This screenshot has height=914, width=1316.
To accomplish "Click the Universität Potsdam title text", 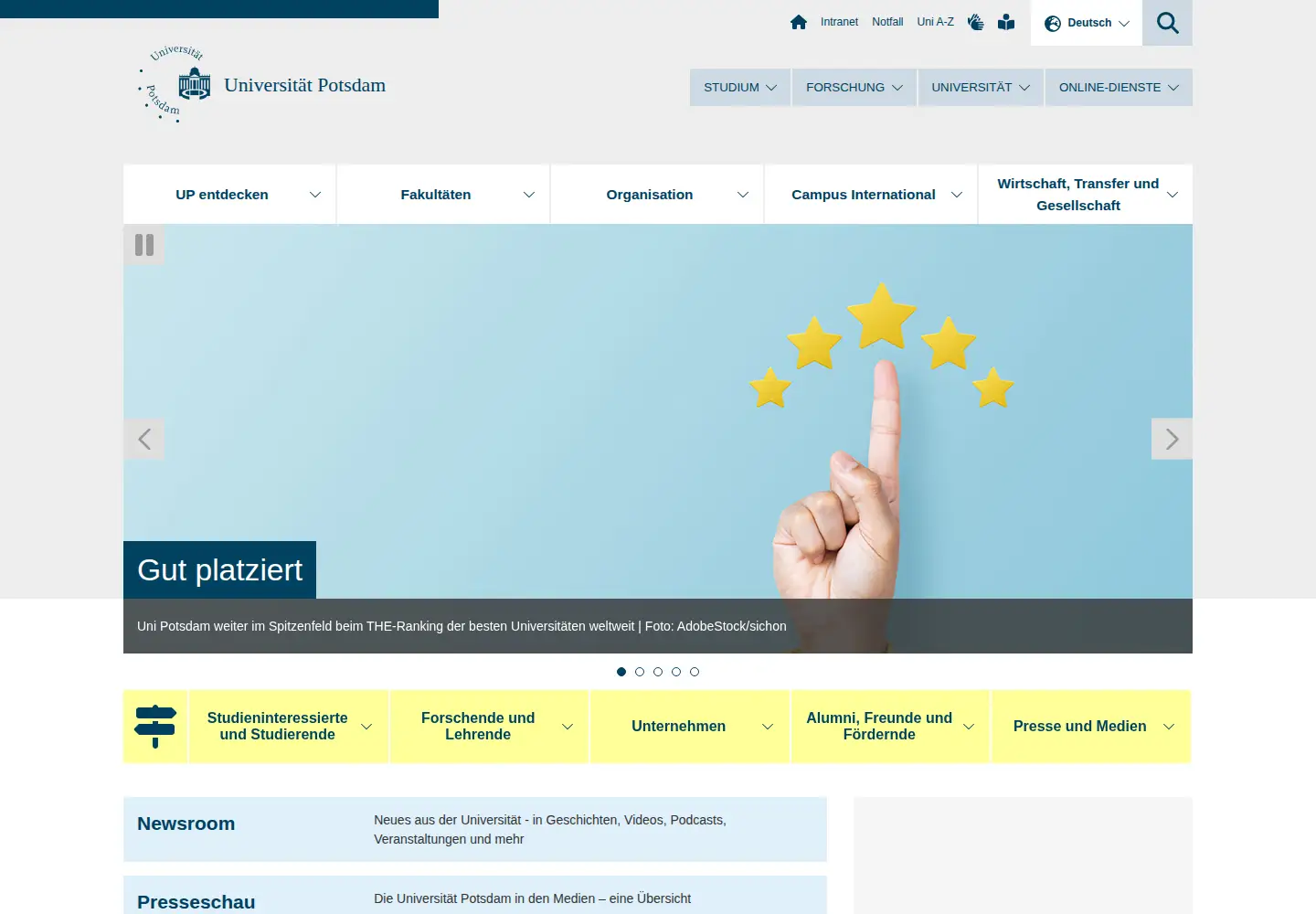I will point(305,85).
